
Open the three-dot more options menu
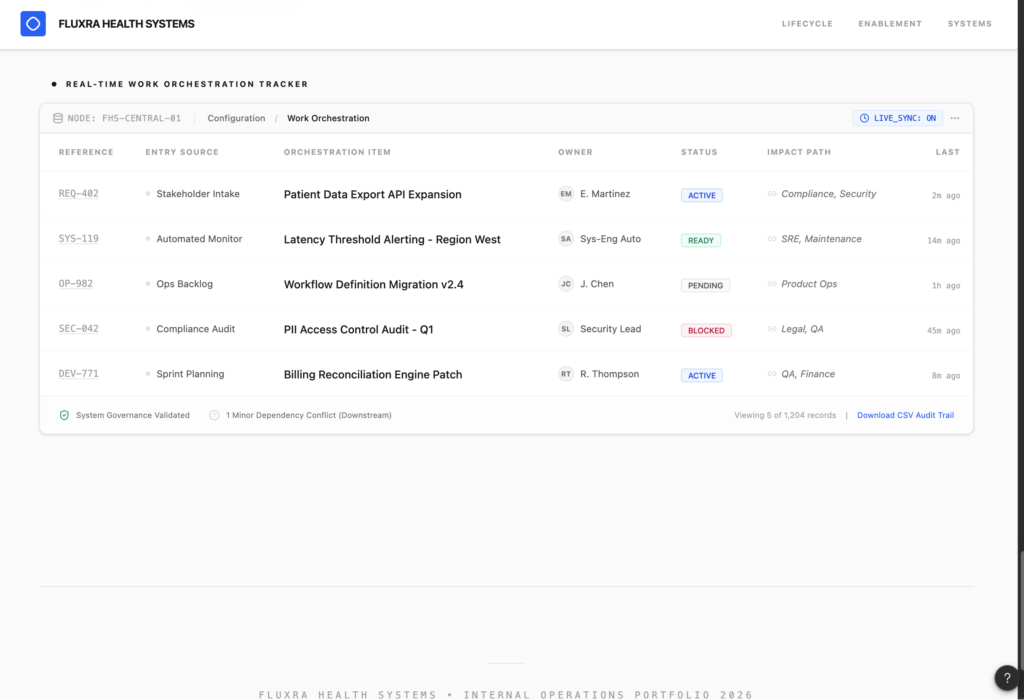[955, 118]
